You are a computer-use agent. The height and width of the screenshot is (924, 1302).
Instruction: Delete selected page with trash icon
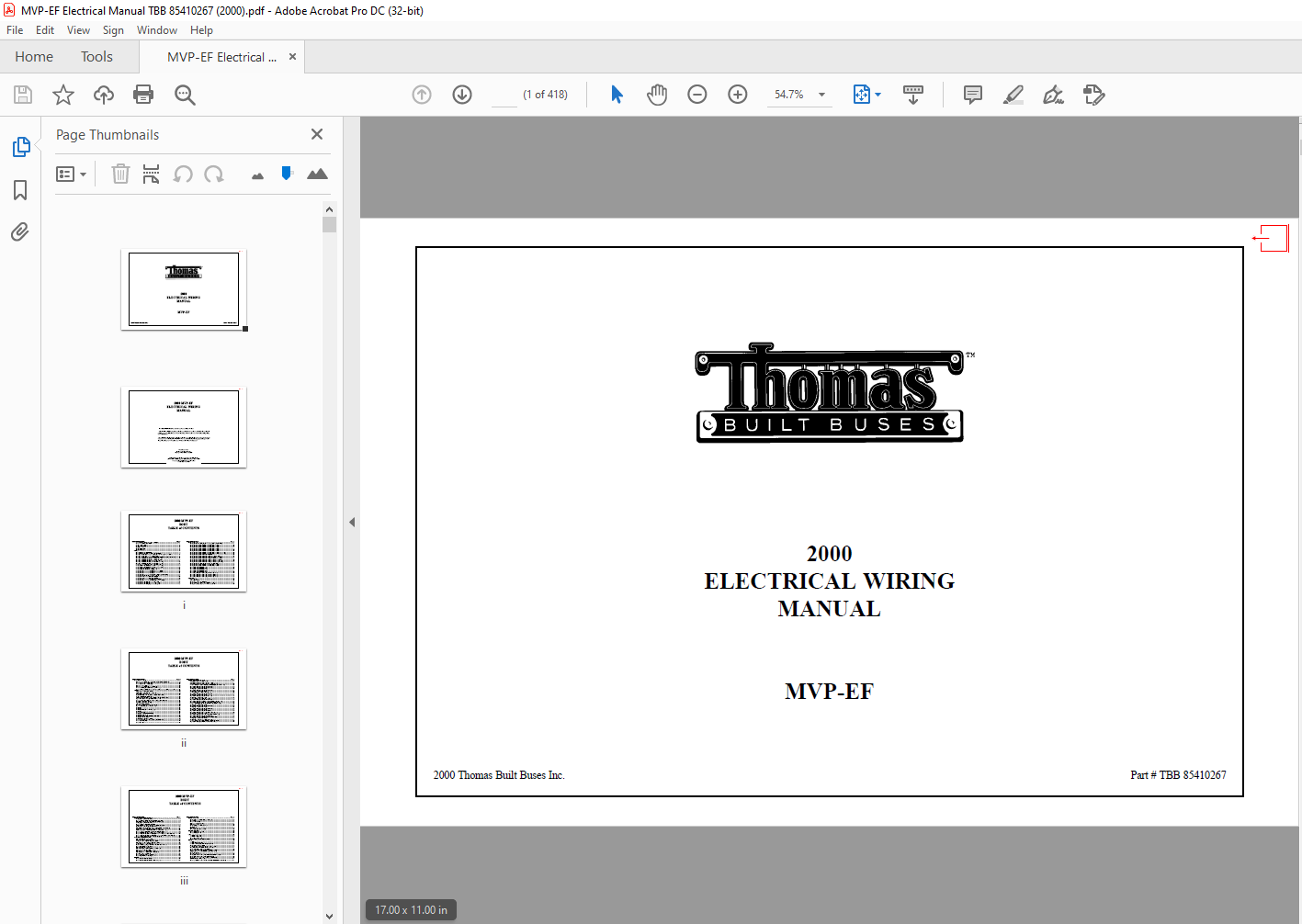pos(120,174)
